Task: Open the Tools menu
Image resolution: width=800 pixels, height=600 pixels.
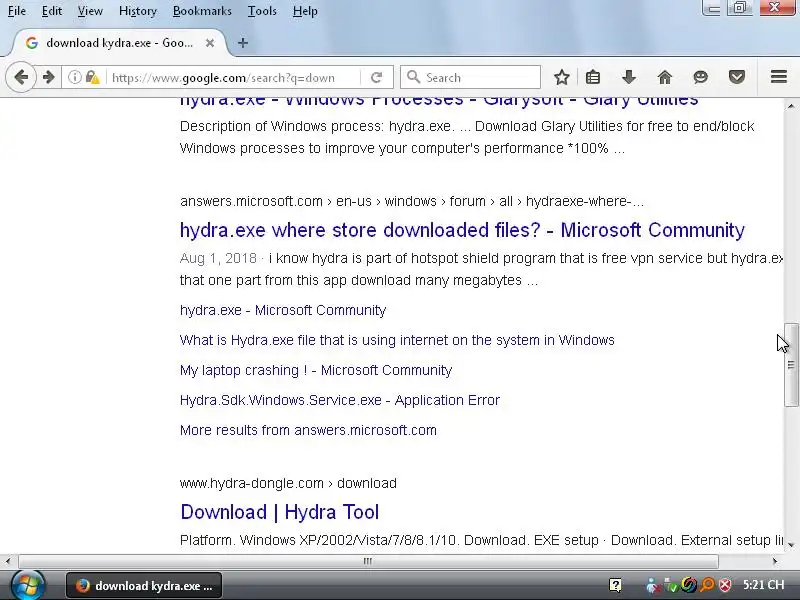Action: 262,11
